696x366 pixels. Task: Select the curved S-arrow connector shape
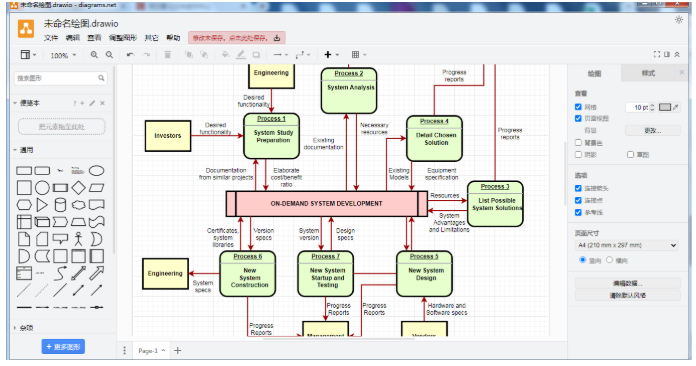60,273
